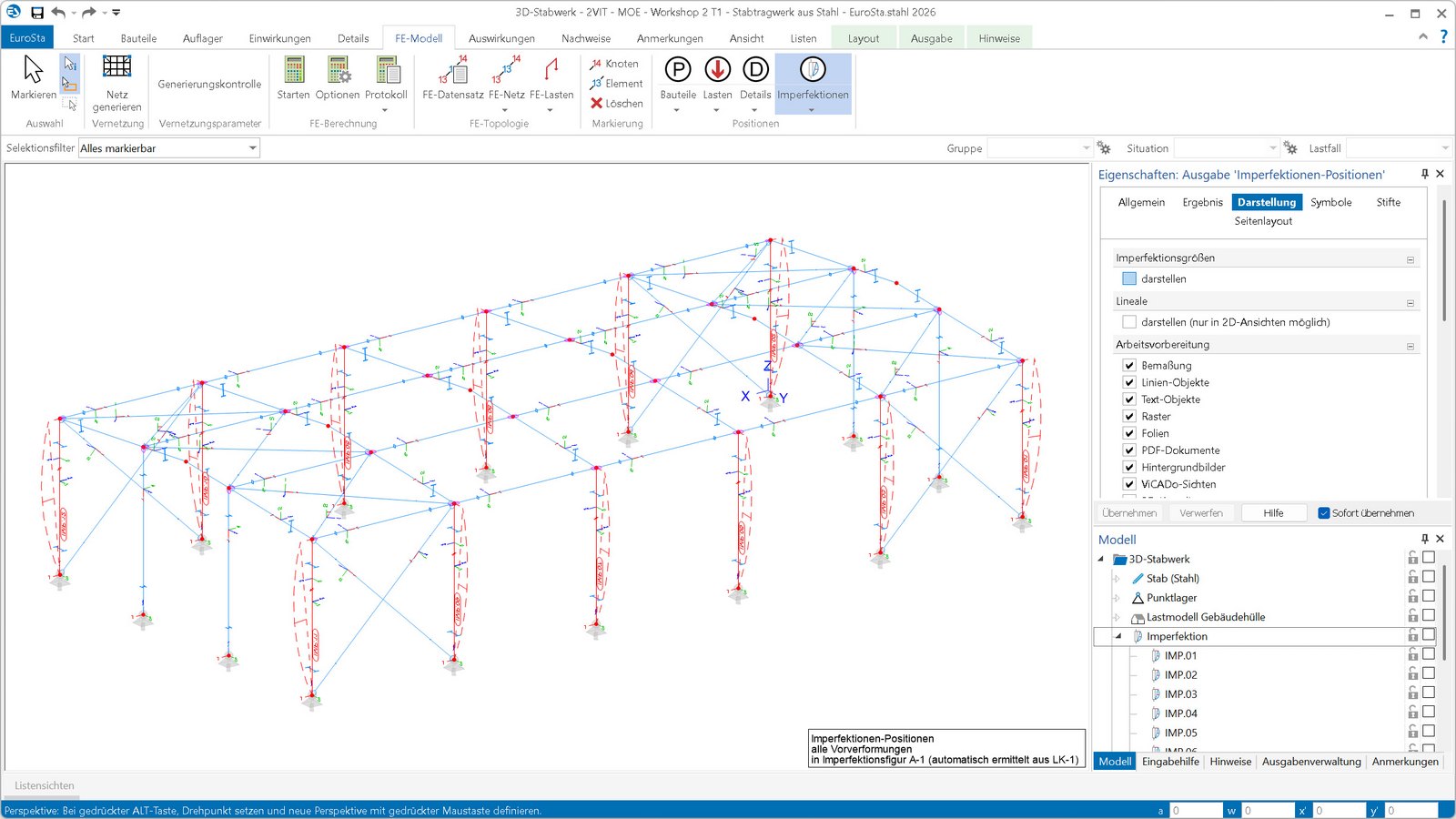Click the save icon in title bar
1456x819 pixels.
37,13
